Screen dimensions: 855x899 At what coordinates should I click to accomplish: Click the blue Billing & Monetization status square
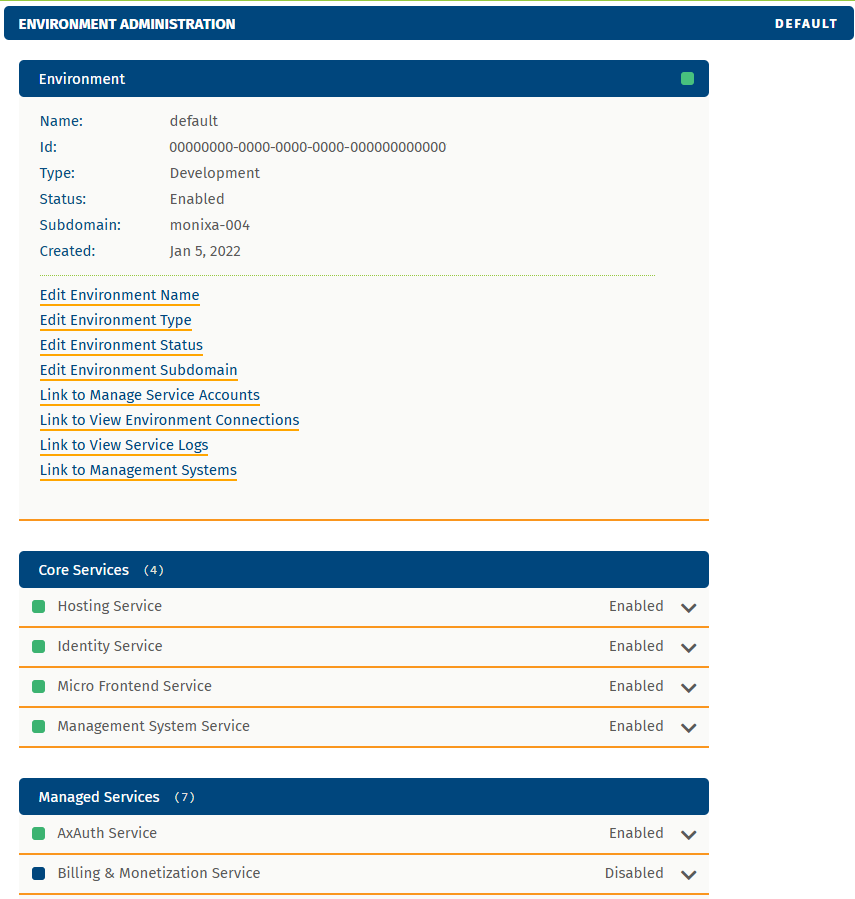(39, 874)
